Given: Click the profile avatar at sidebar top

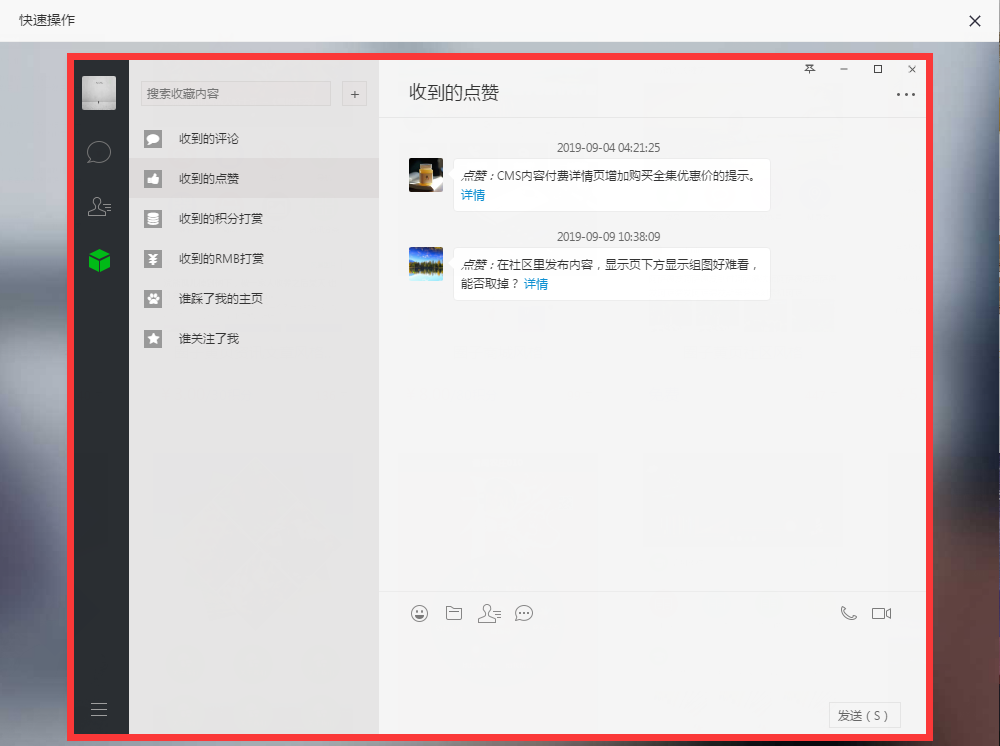Looking at the screenshot, I should (99, 93).
